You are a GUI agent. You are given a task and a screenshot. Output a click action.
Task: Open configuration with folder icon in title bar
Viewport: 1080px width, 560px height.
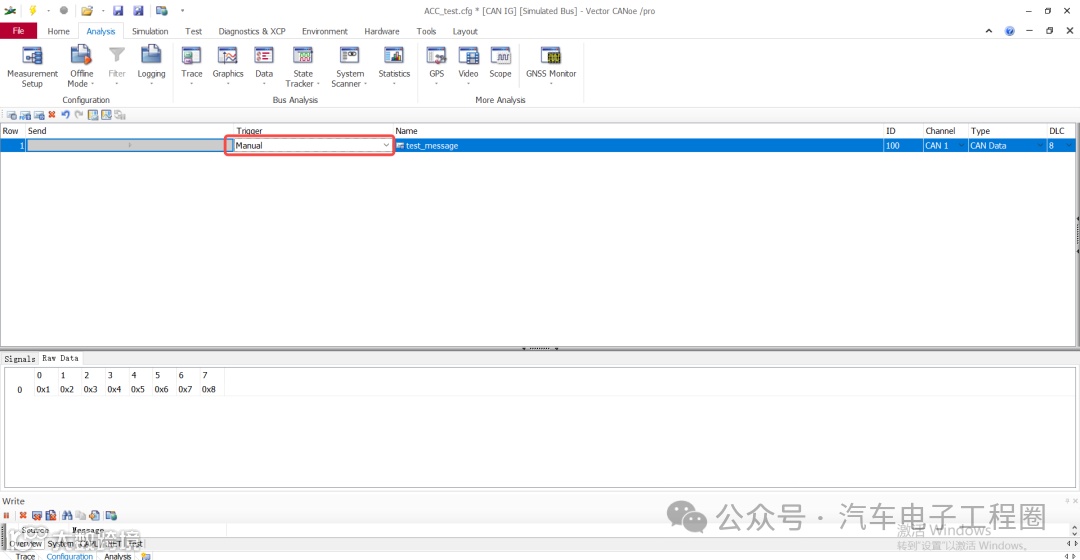87,10
